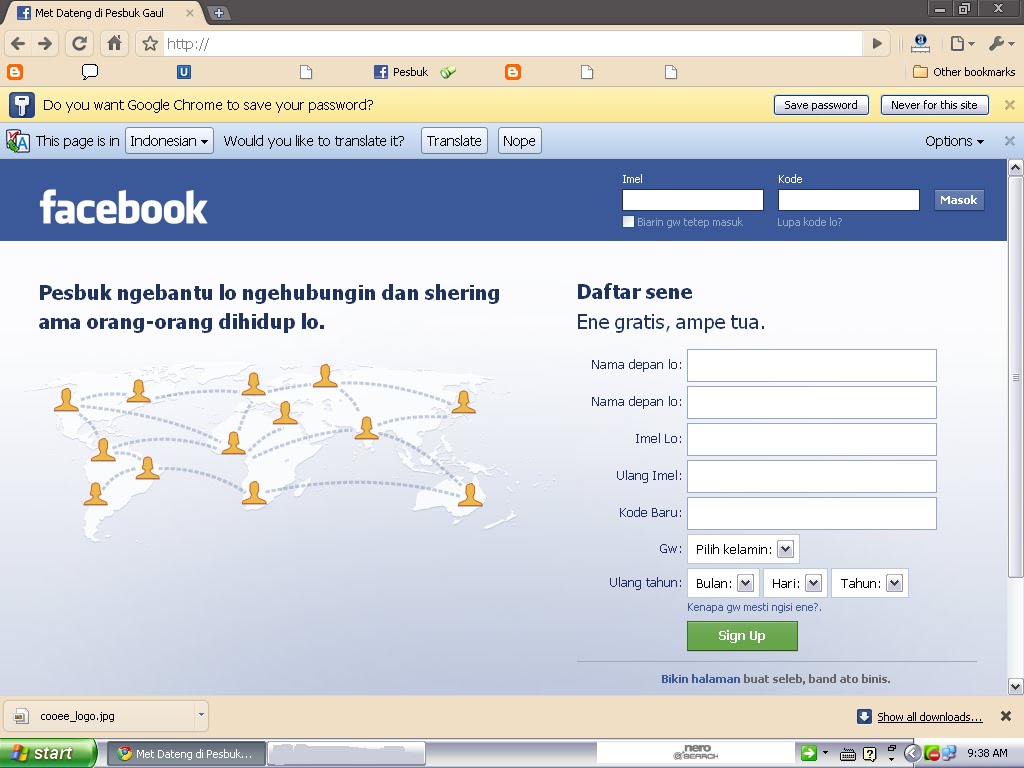This screenshot has width=1024, height=768.
Task: Click the Imel login field
Action: coord(693,200)
